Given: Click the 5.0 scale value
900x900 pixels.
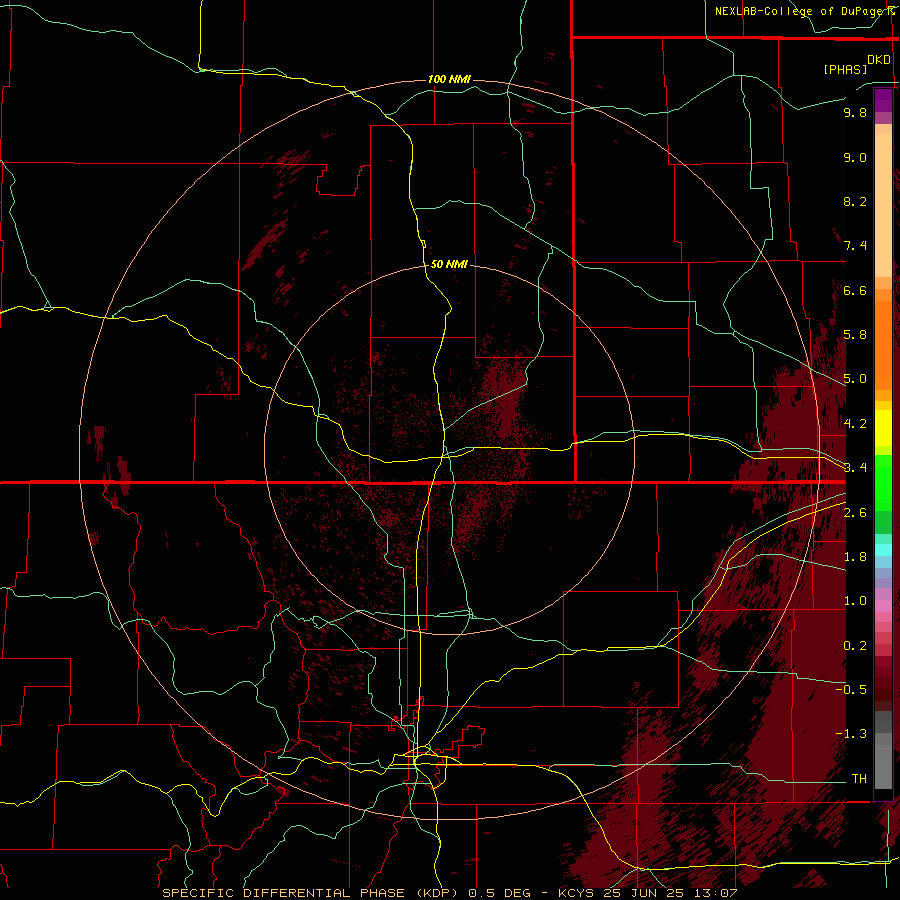Looking at the screenshot, I should (x=855, y=379).
